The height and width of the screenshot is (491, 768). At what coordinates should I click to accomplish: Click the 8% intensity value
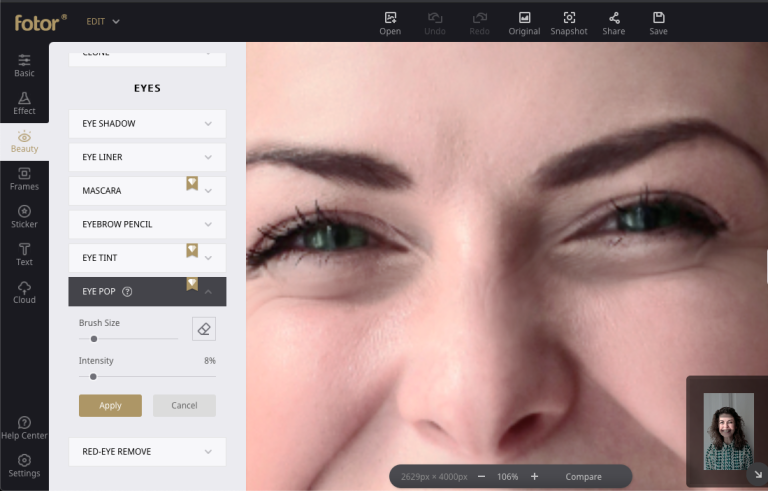click(x=210, y=361)
